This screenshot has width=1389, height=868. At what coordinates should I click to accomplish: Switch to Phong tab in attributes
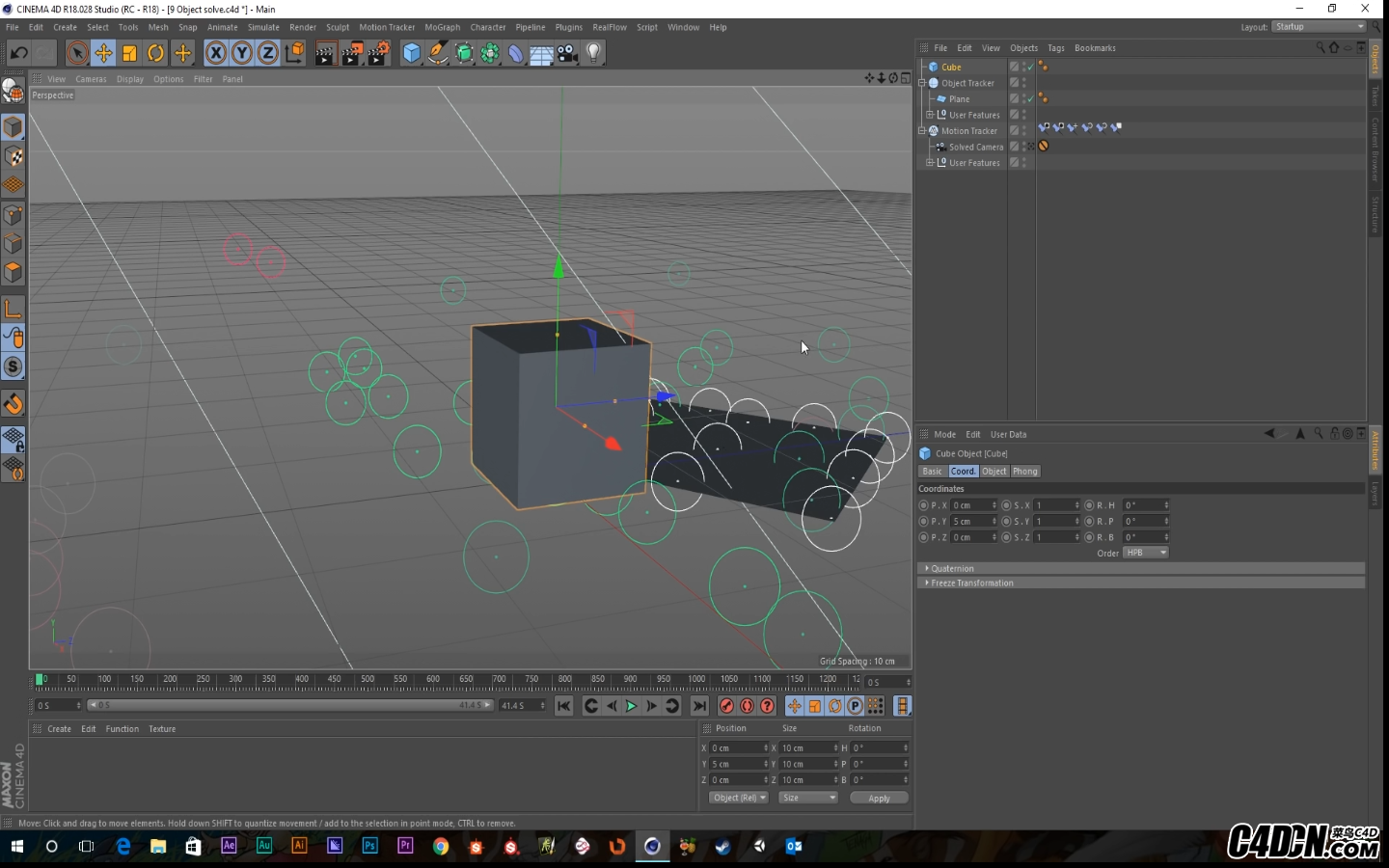point(1025,472)
